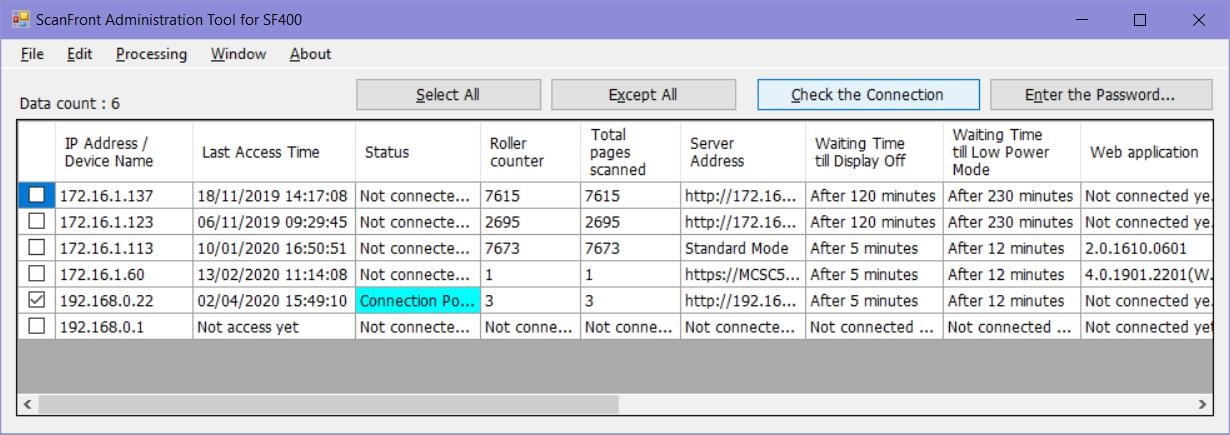Image resolution: width=1230 pixels, height=435 pixels.
Task: Open the File menu
Action: 32,54
